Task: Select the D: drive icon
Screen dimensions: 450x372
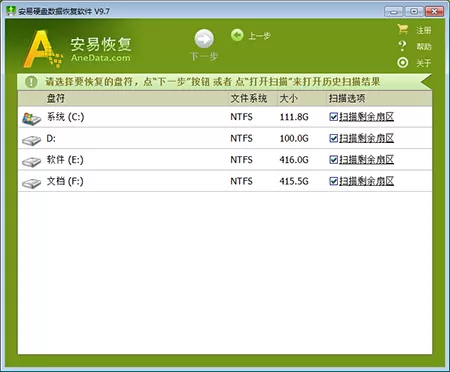Action: click(x=31, y=140)
